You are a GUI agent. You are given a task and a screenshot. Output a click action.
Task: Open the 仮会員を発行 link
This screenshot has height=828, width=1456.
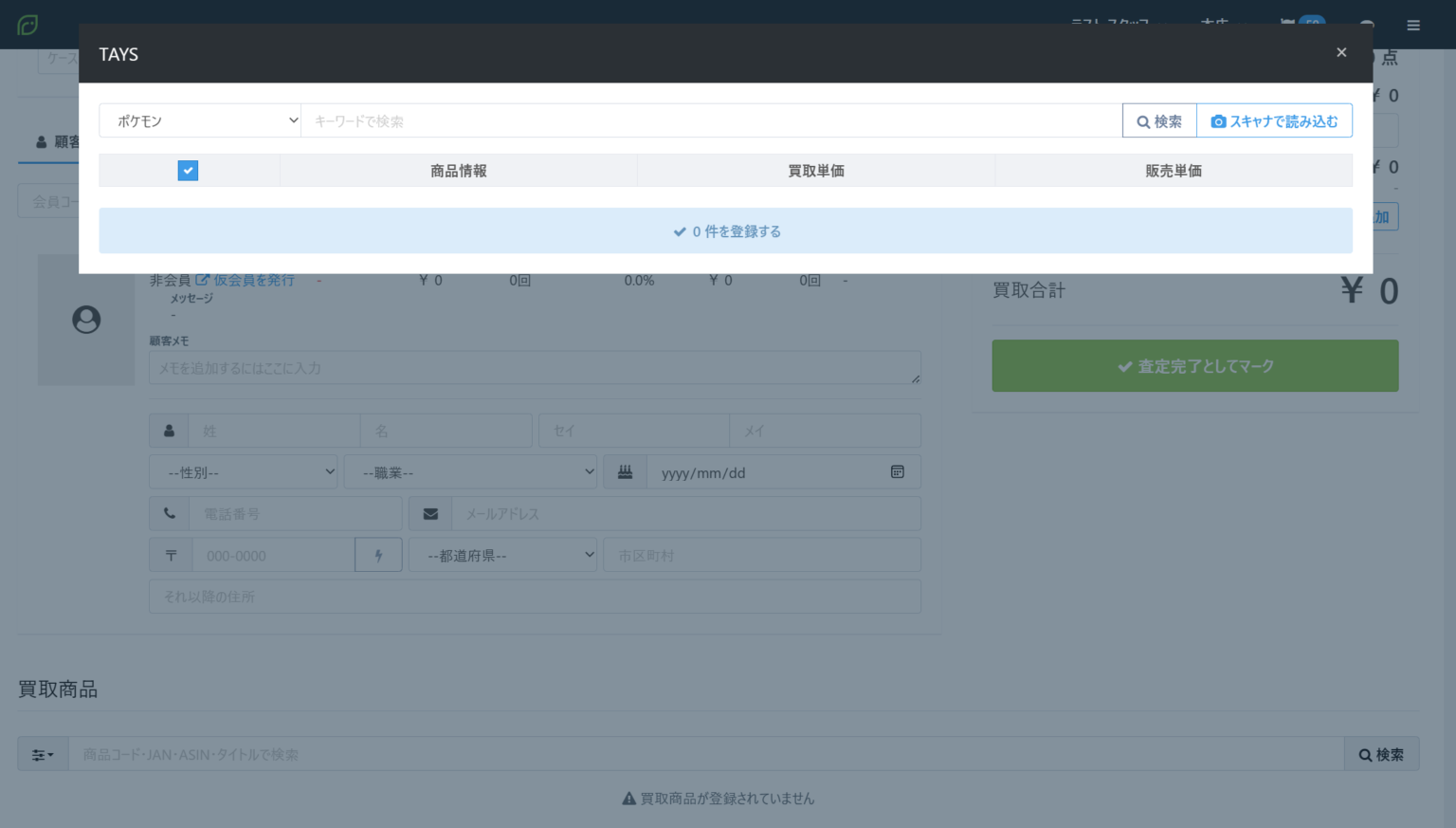pyautogui.click(x=252, y=280)
